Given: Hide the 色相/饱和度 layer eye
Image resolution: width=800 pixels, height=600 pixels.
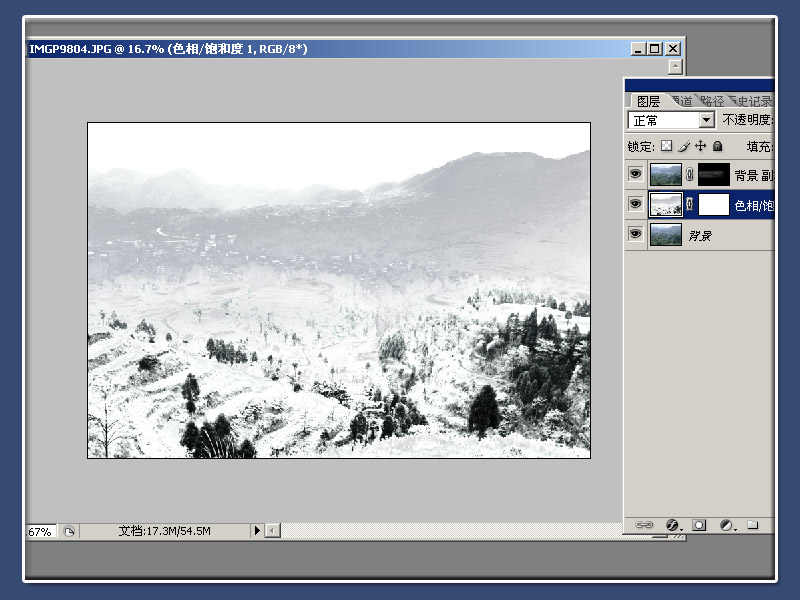Looking at the screenshot, I should (635, 204).
